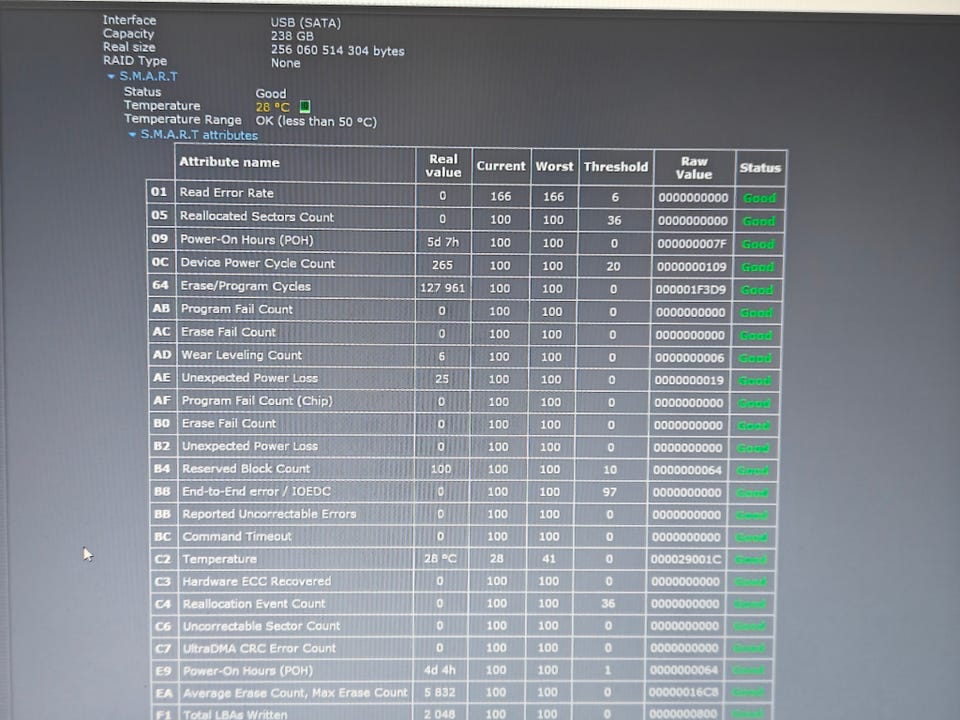Click the Good status of Read Error Rate
Viewport: 960px width, 720px height.
click(x=759, y=198)
